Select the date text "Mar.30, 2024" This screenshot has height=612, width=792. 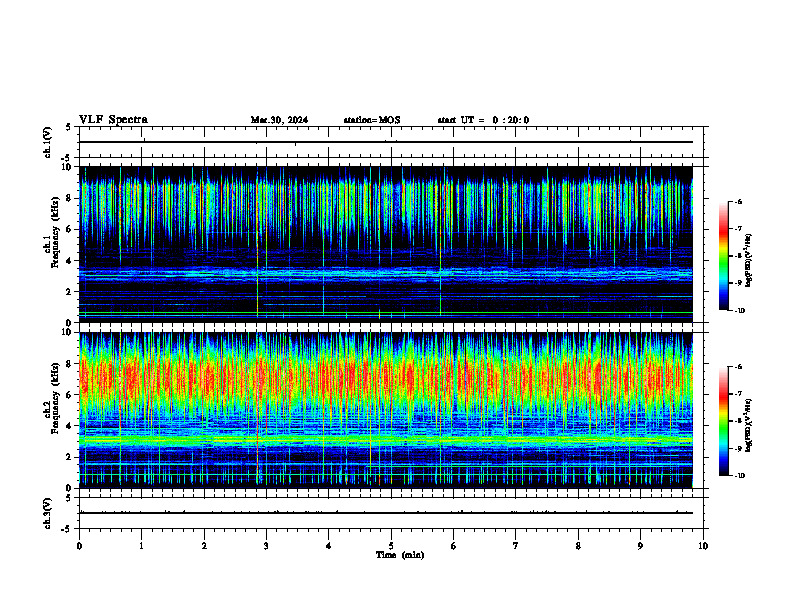click(279, 120)
